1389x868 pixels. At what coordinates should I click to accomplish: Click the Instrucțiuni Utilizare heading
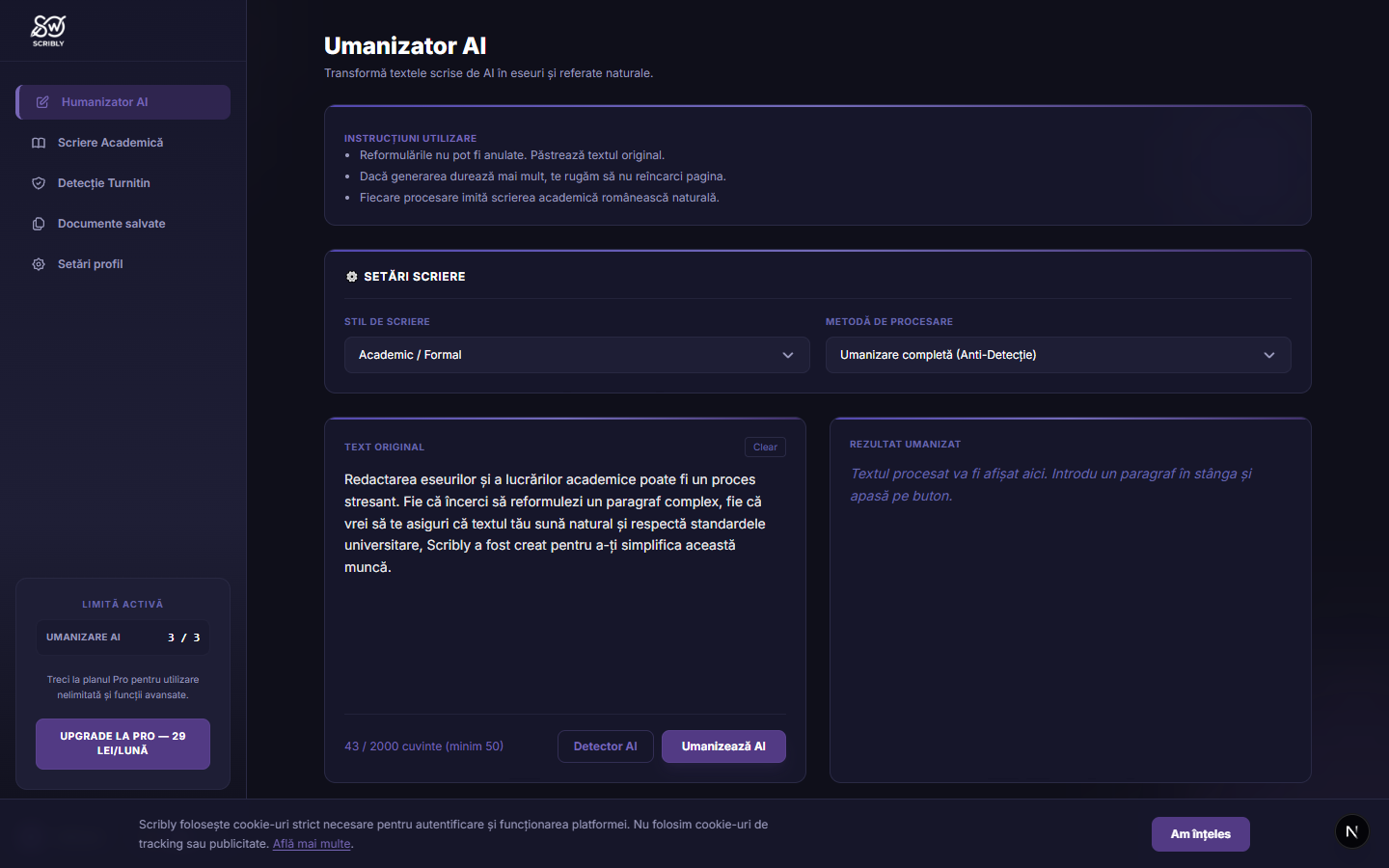click(411, 139)
